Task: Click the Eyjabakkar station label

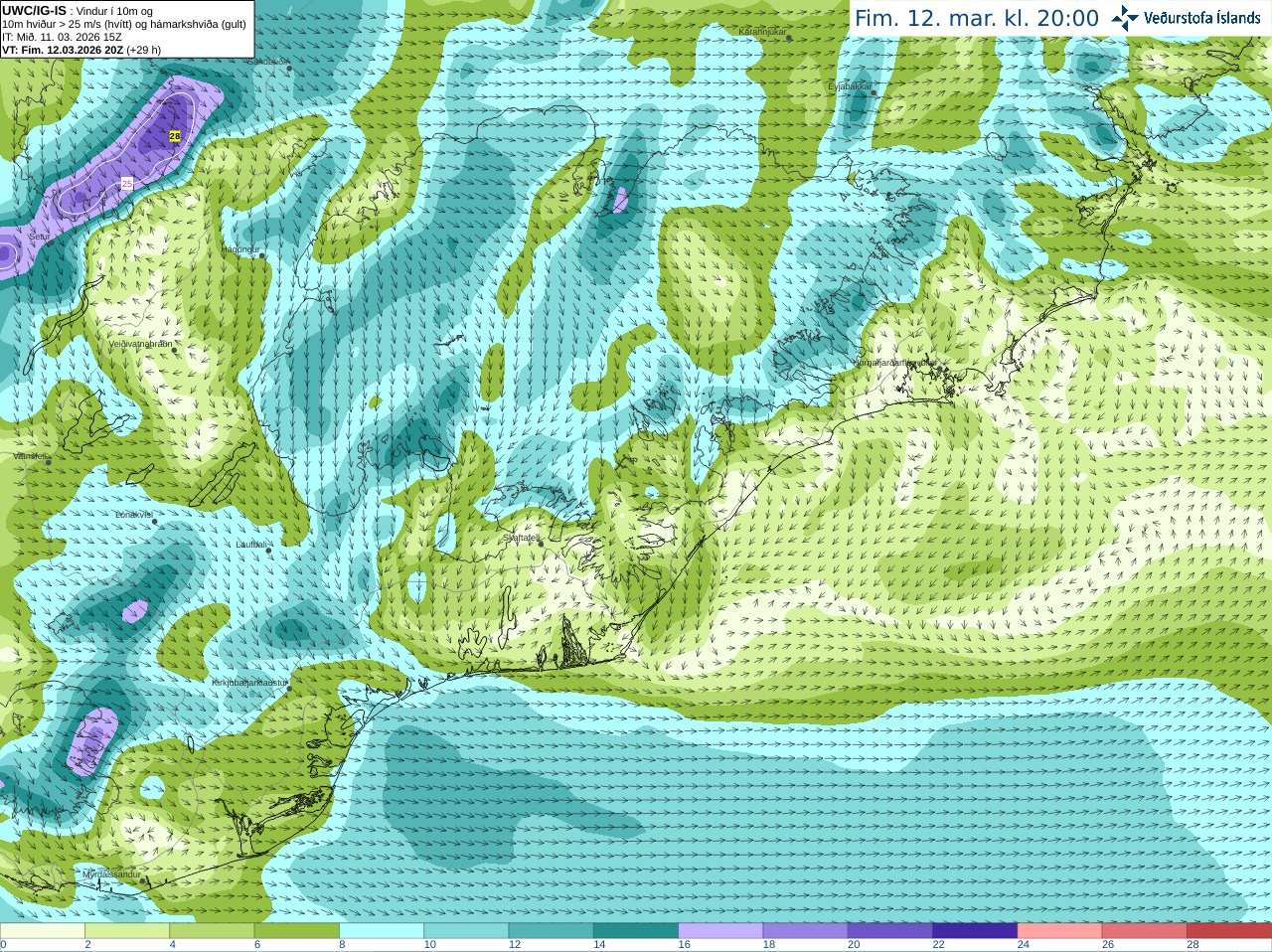Action: [850, 86]
